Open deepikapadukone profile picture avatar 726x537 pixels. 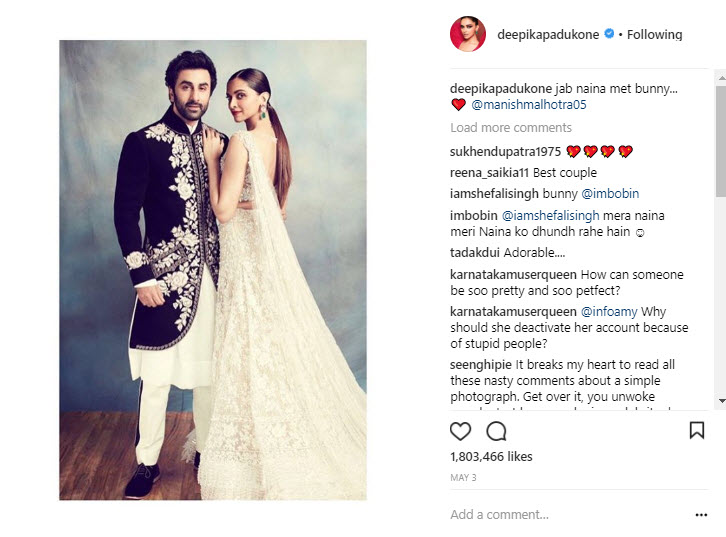(468, 34)
